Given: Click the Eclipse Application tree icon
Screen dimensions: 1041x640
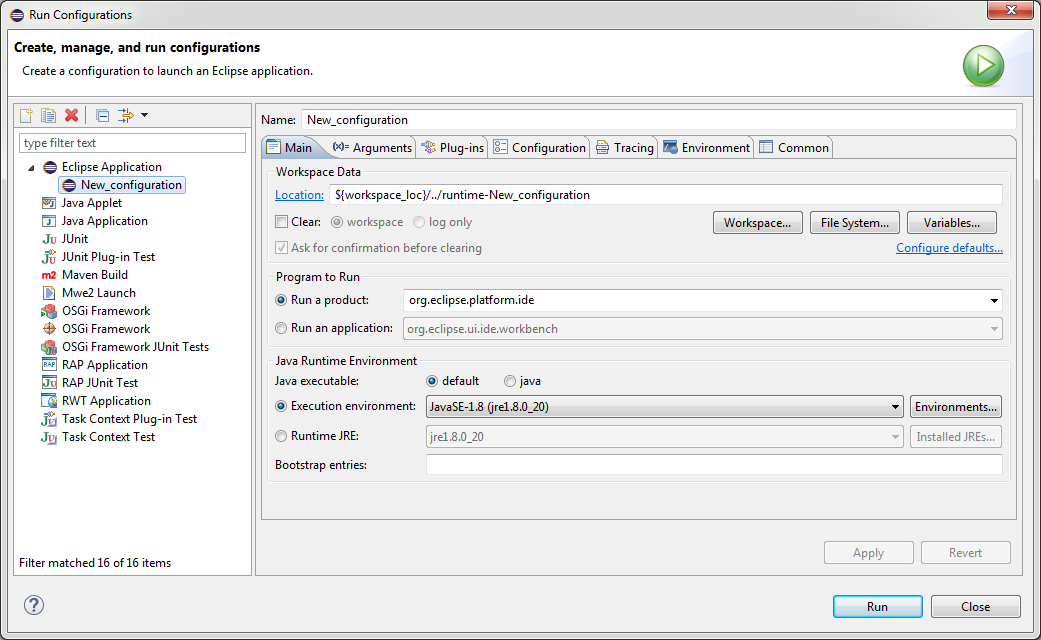Looking at the screenshot, I should [x=50, y=167].
